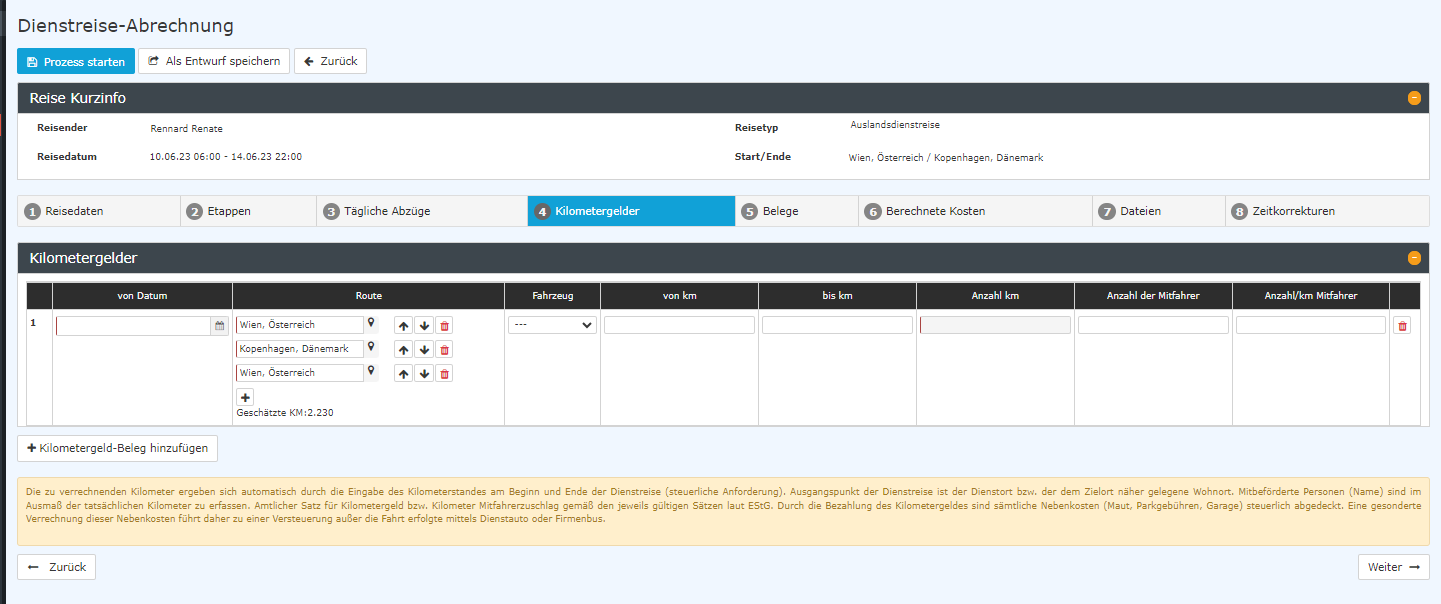Screen dimensions: 1441x604
Task: Add a new route stop with plus
Action: coord(245,397)
